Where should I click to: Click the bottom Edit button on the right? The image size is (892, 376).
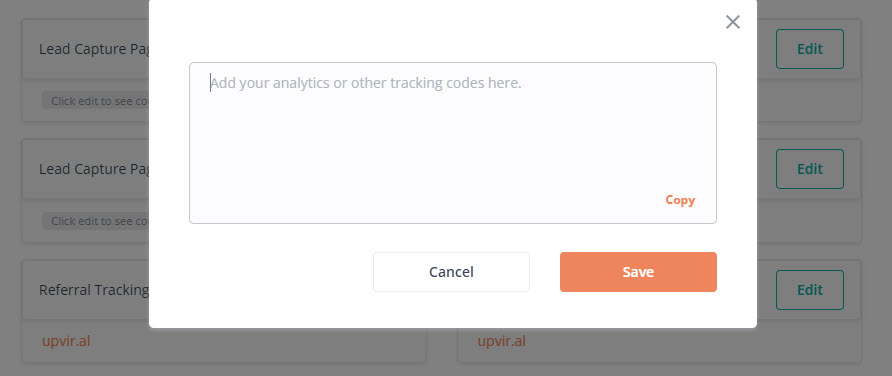809,290
